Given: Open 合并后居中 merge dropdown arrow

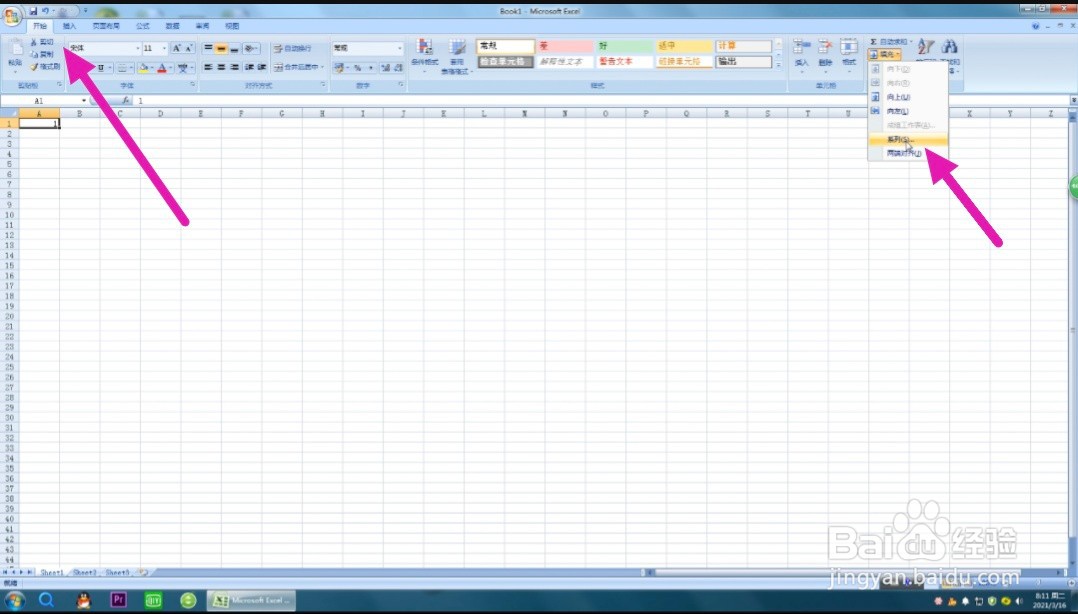Looking at the screenshot, I should click(x=322, y=67).
